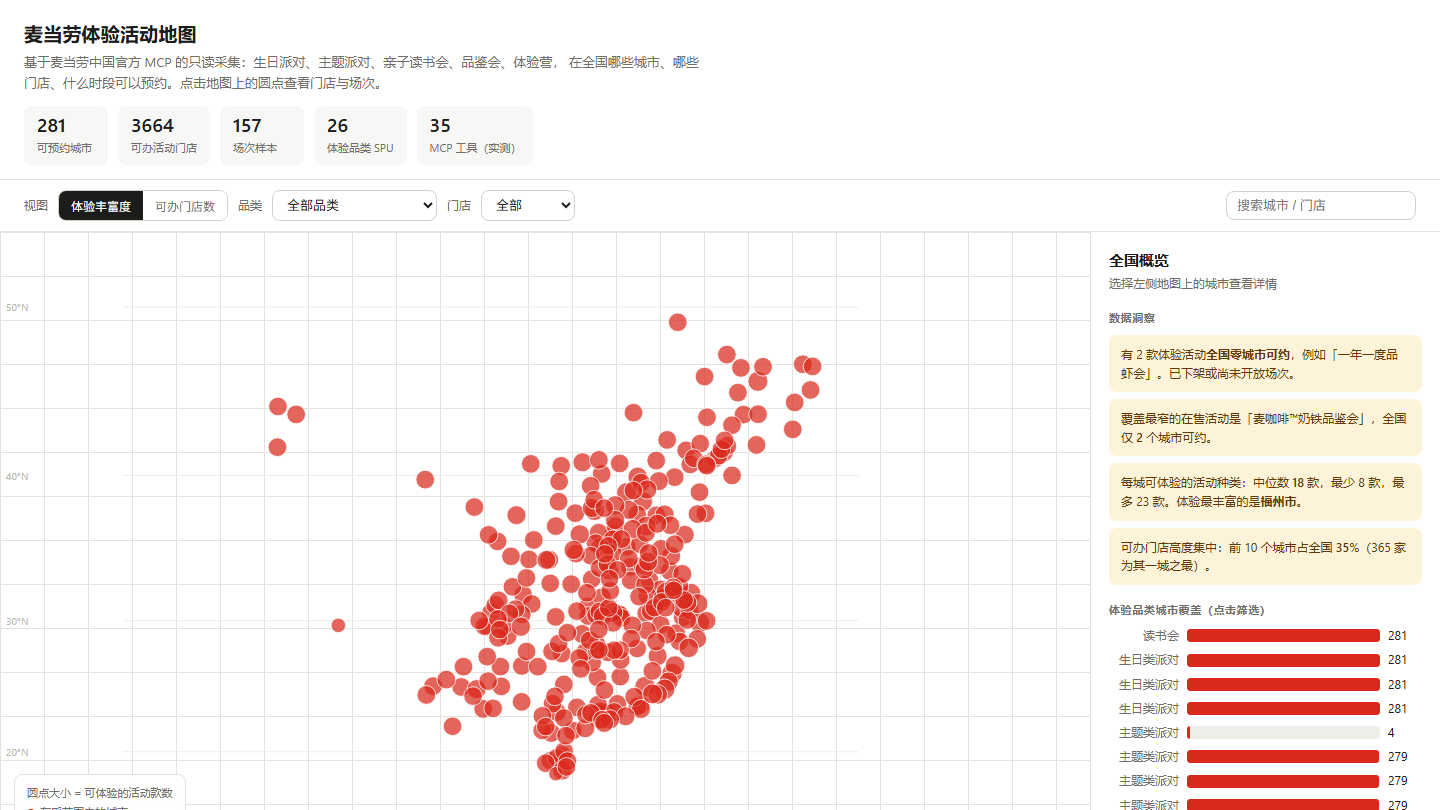Click the 50°N latitude label

[x=17, y=307]
